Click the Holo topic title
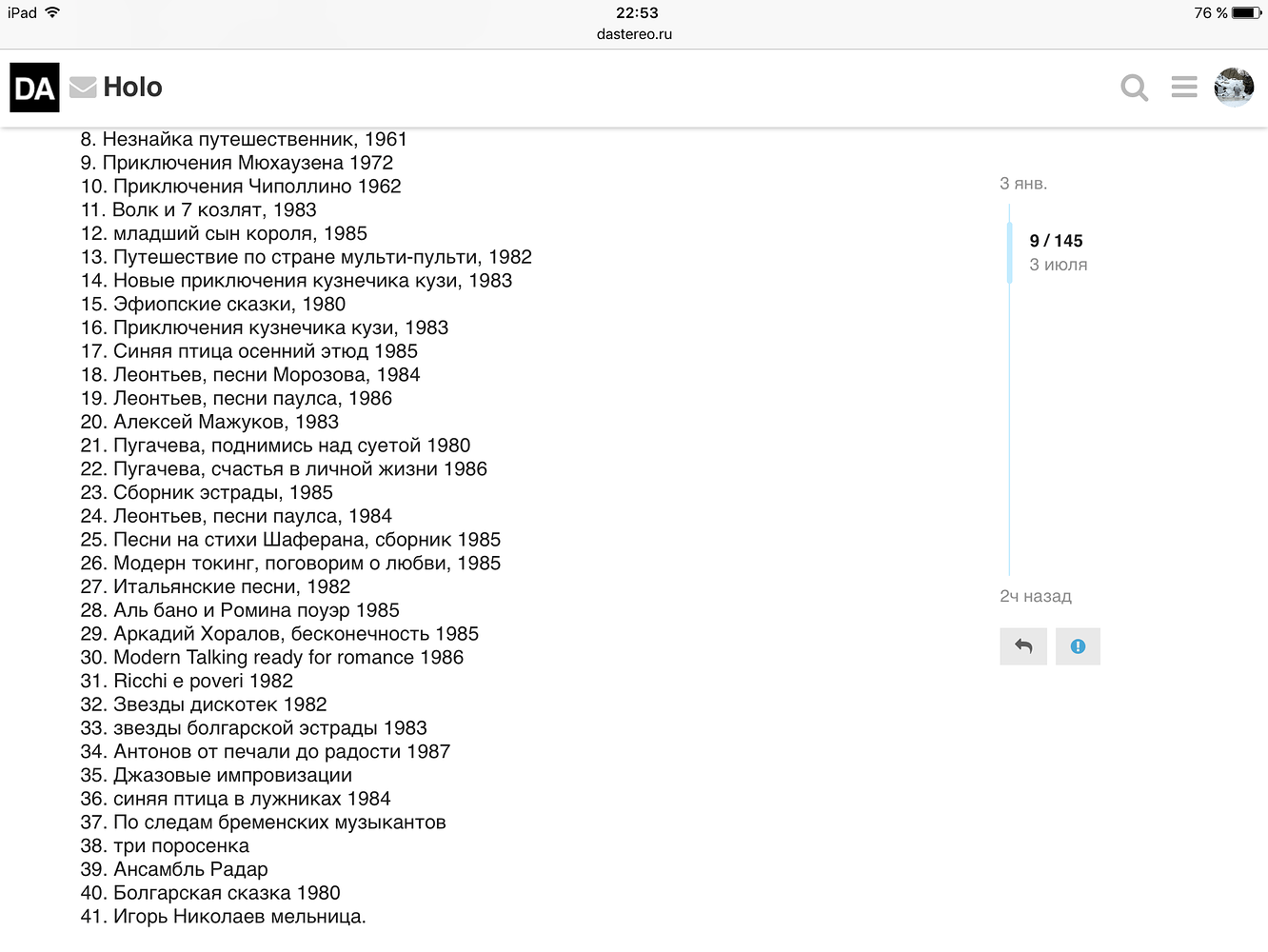 click(x=132, y=88)
